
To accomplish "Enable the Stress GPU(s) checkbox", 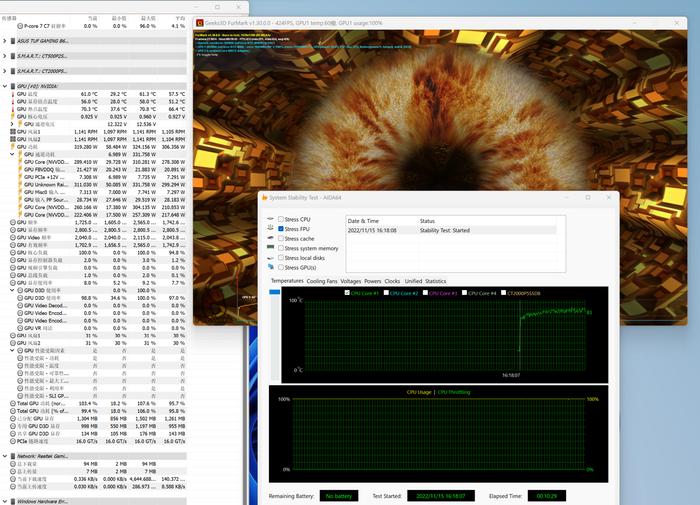I will point(281,267).
